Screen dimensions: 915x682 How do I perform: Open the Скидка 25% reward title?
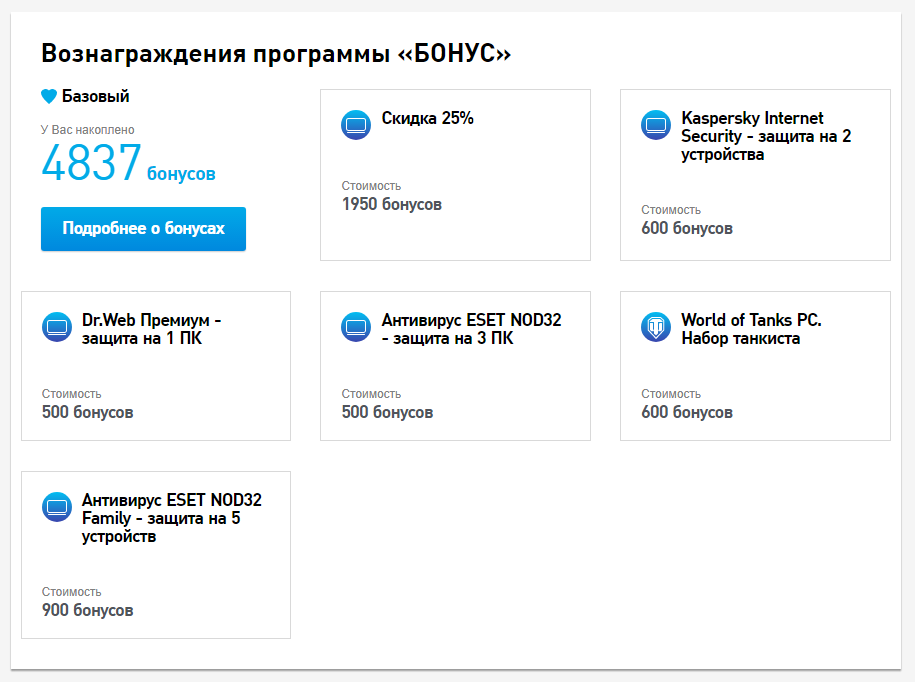[x=427, y=118]
